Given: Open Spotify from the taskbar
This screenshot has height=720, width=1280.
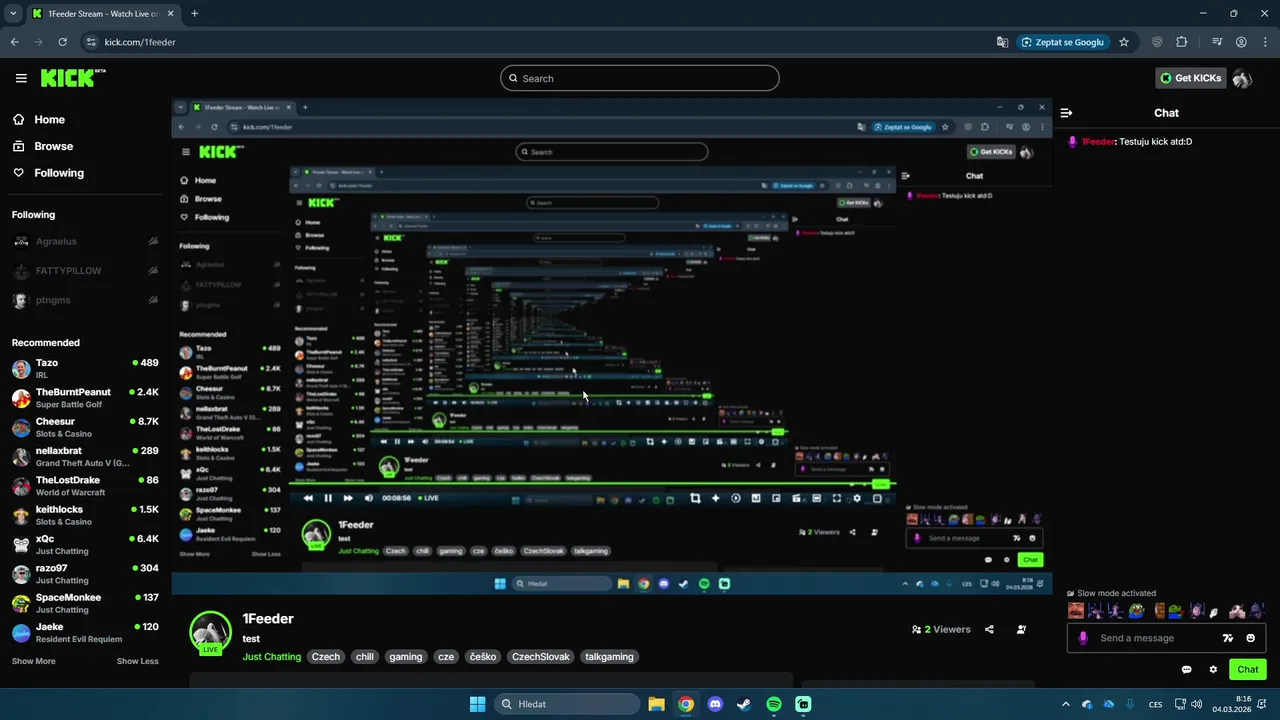Looking at the screenshot, I should pos(774,704).
